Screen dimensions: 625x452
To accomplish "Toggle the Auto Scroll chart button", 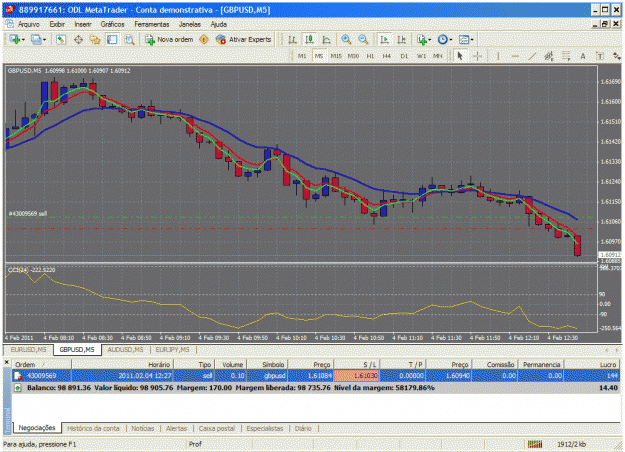I will click(x=385, y=39).
